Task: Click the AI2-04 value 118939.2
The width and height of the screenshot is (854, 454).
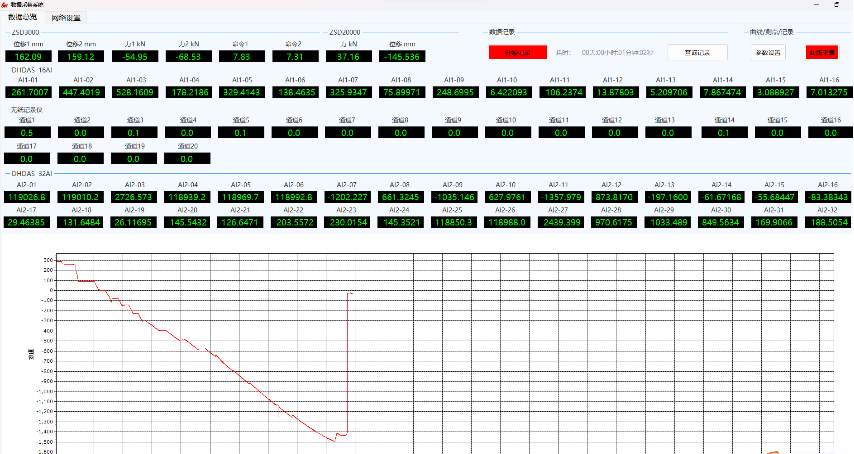Action: point(187,197)
